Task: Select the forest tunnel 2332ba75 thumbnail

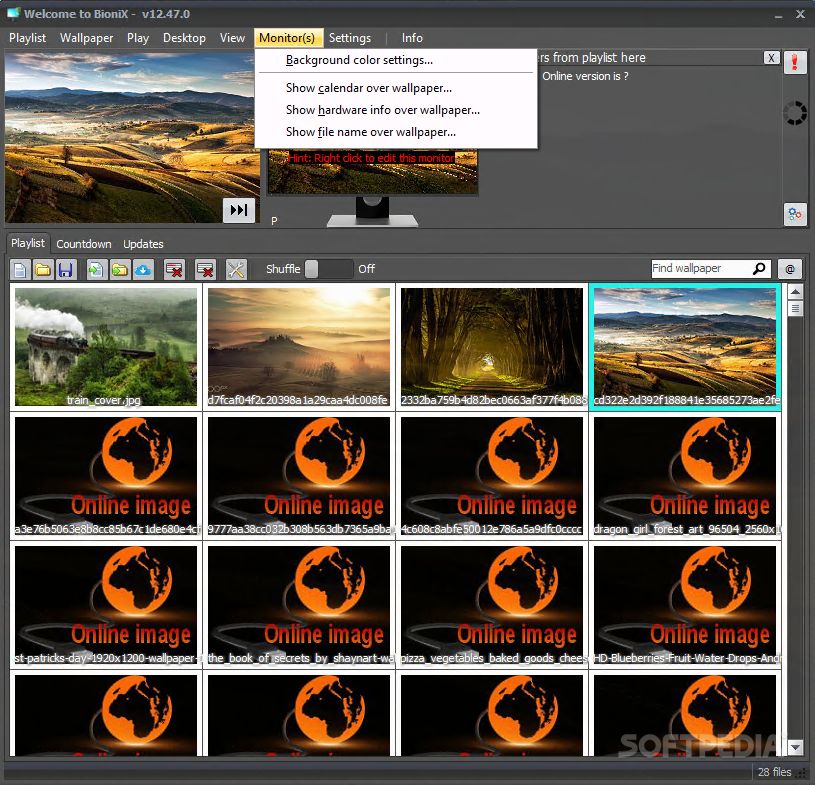Action: [492, 347]
